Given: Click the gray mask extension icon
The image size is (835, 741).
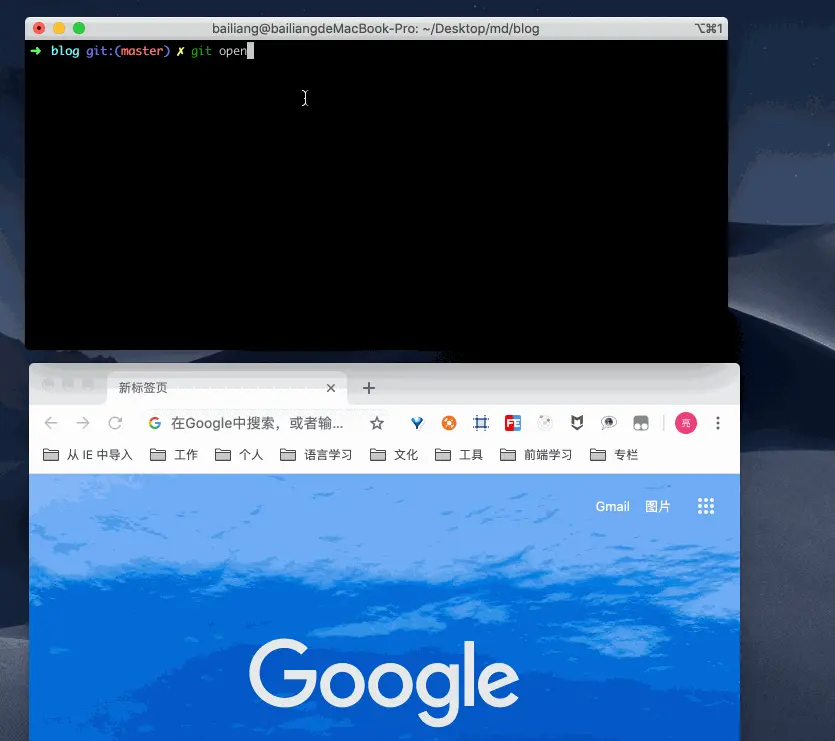Looking at the screenshot, I should tap(641, 423).
